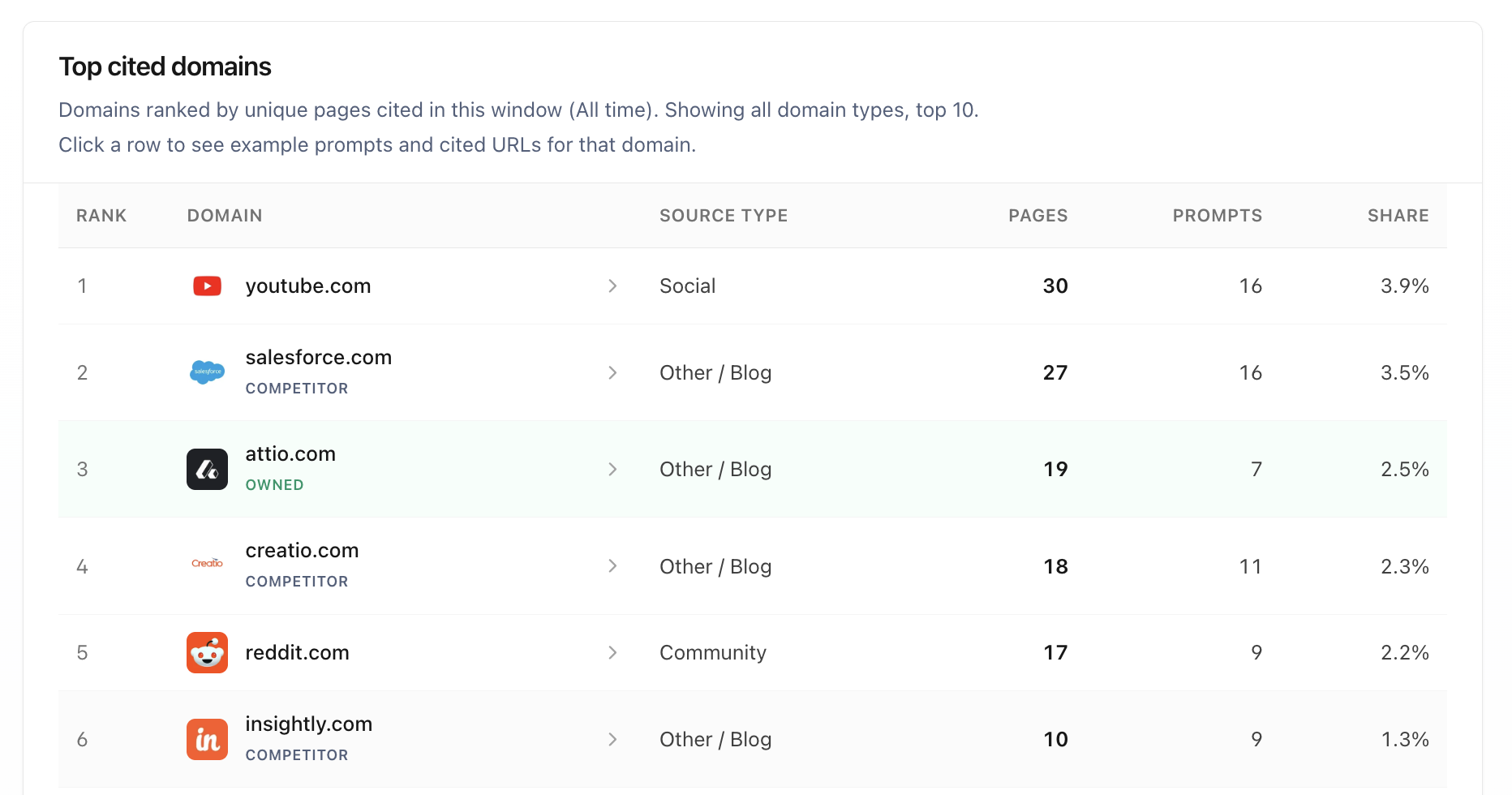Expand the reddit.com row chevron

point(612,652)
